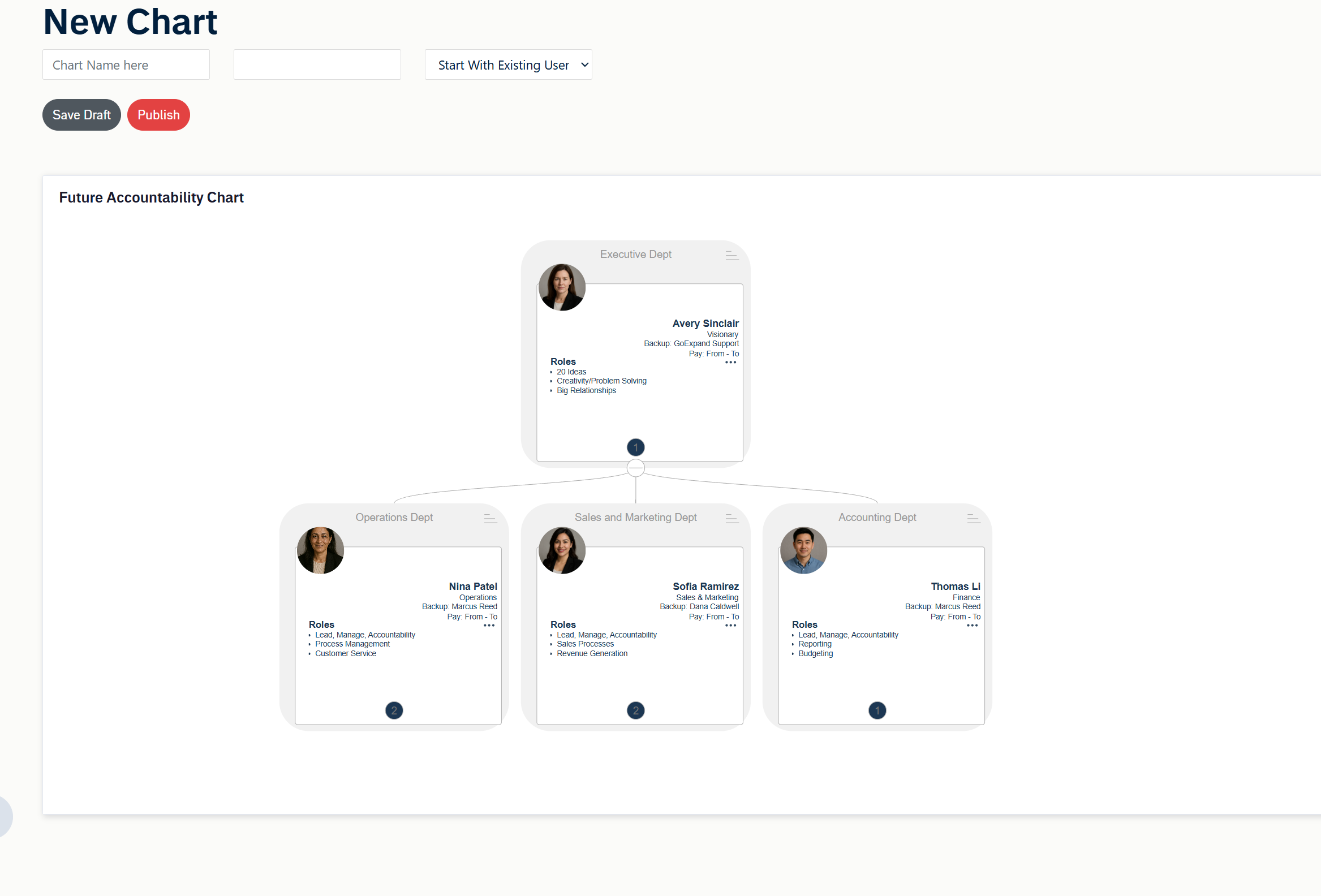
Task: Open the ellipsis options on Thomas Li's card
Action: (972, 626)
